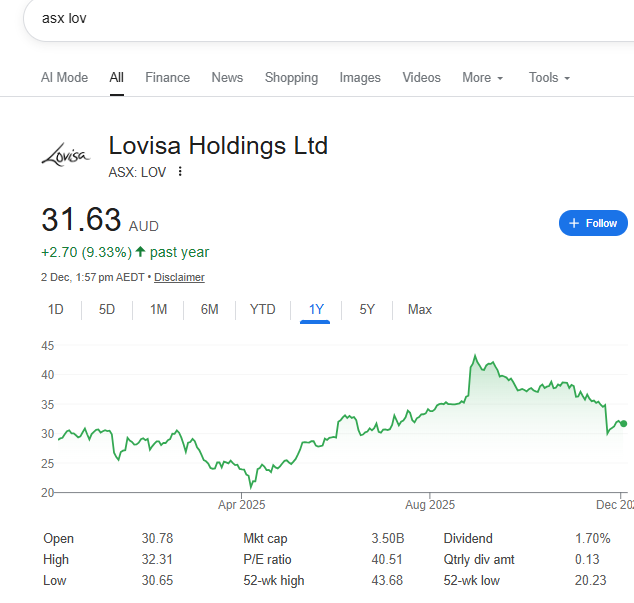Show the YTD chart range

click(x=262, y=309)
